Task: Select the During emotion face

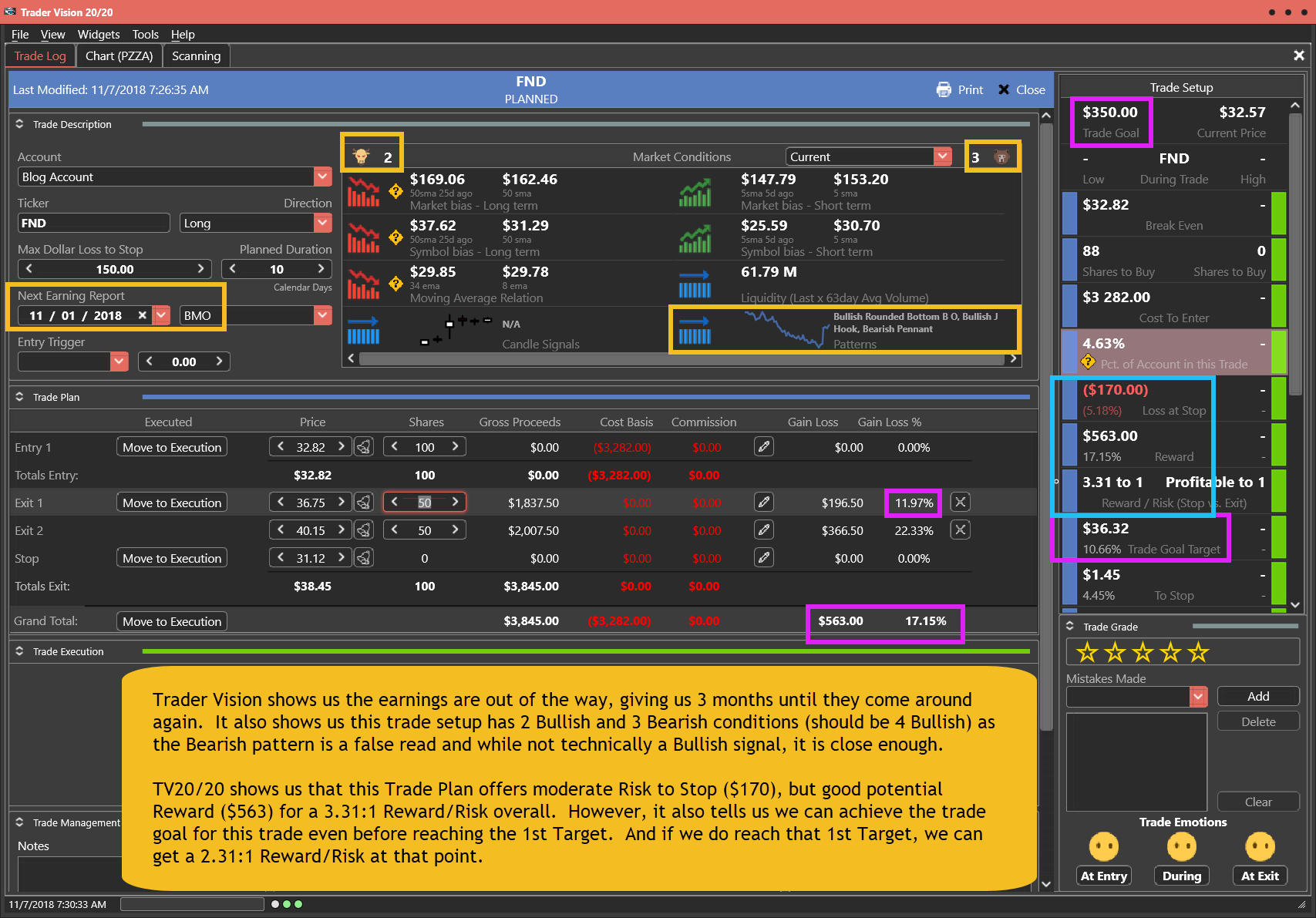Action: click(1181, 846)
